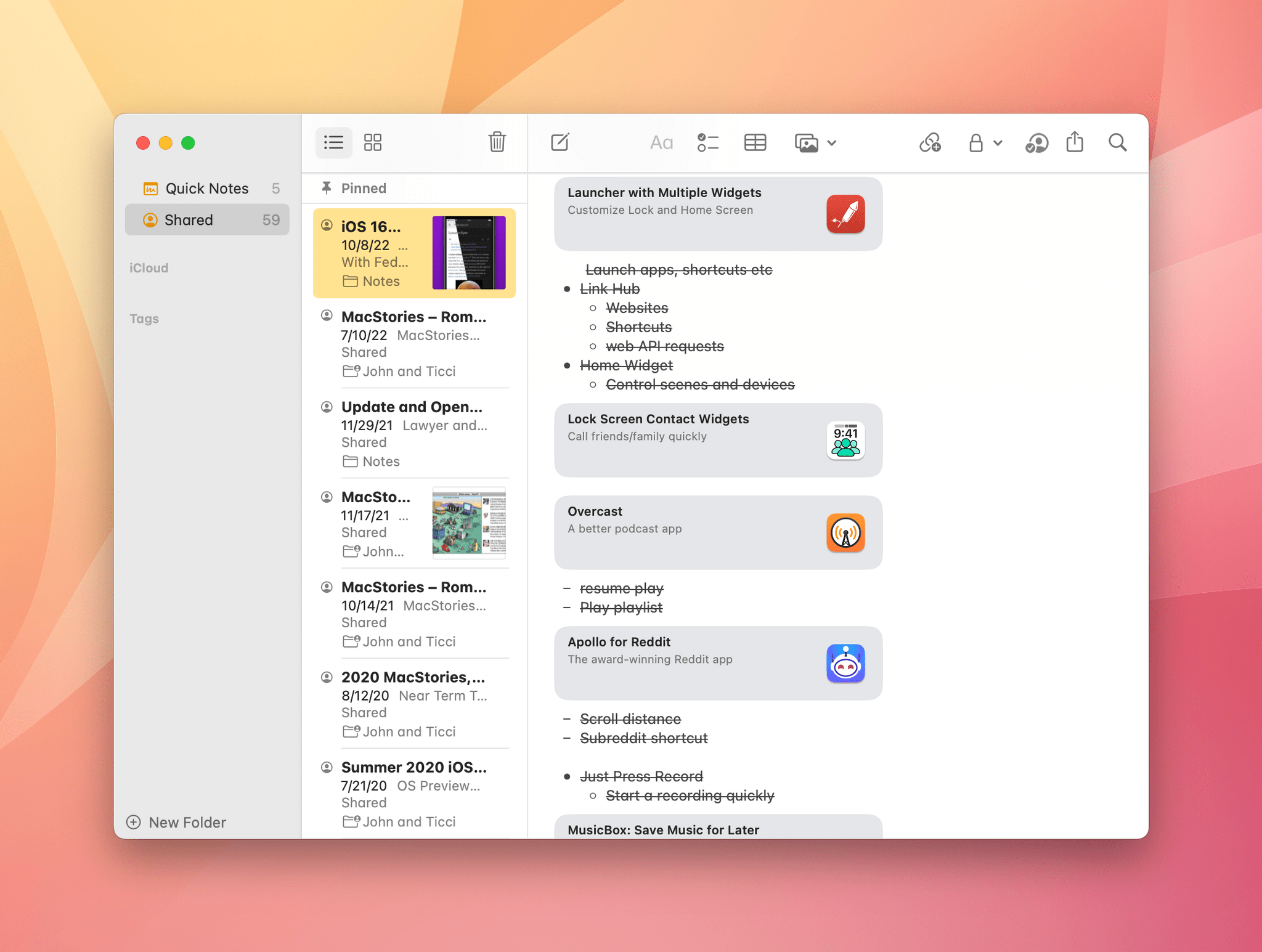The width and height of the screenshot is (1262, 952).
Task: Add a link to note
Action: 930,143
